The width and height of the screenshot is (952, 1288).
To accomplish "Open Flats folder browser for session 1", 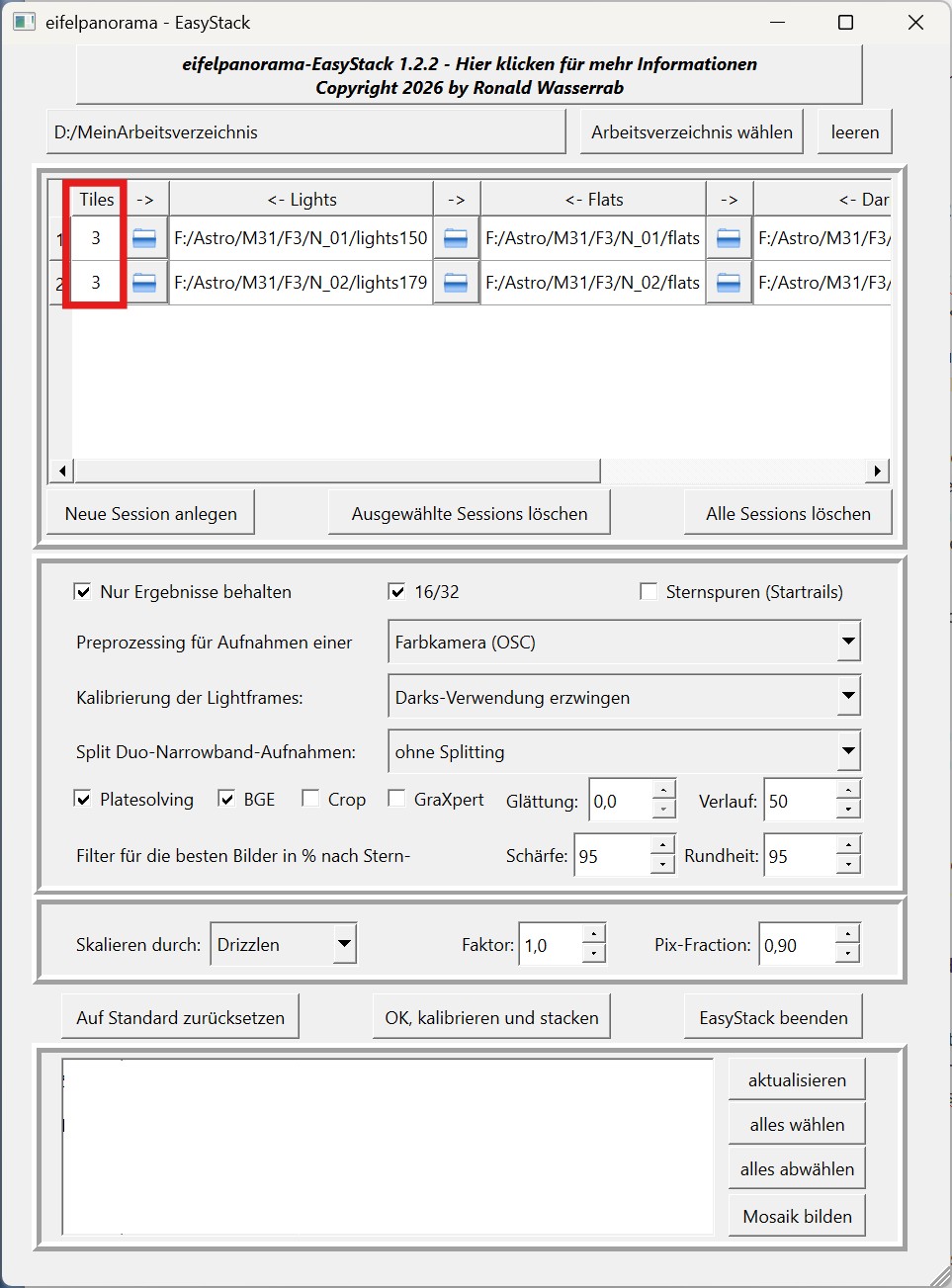I will point(456,238).
